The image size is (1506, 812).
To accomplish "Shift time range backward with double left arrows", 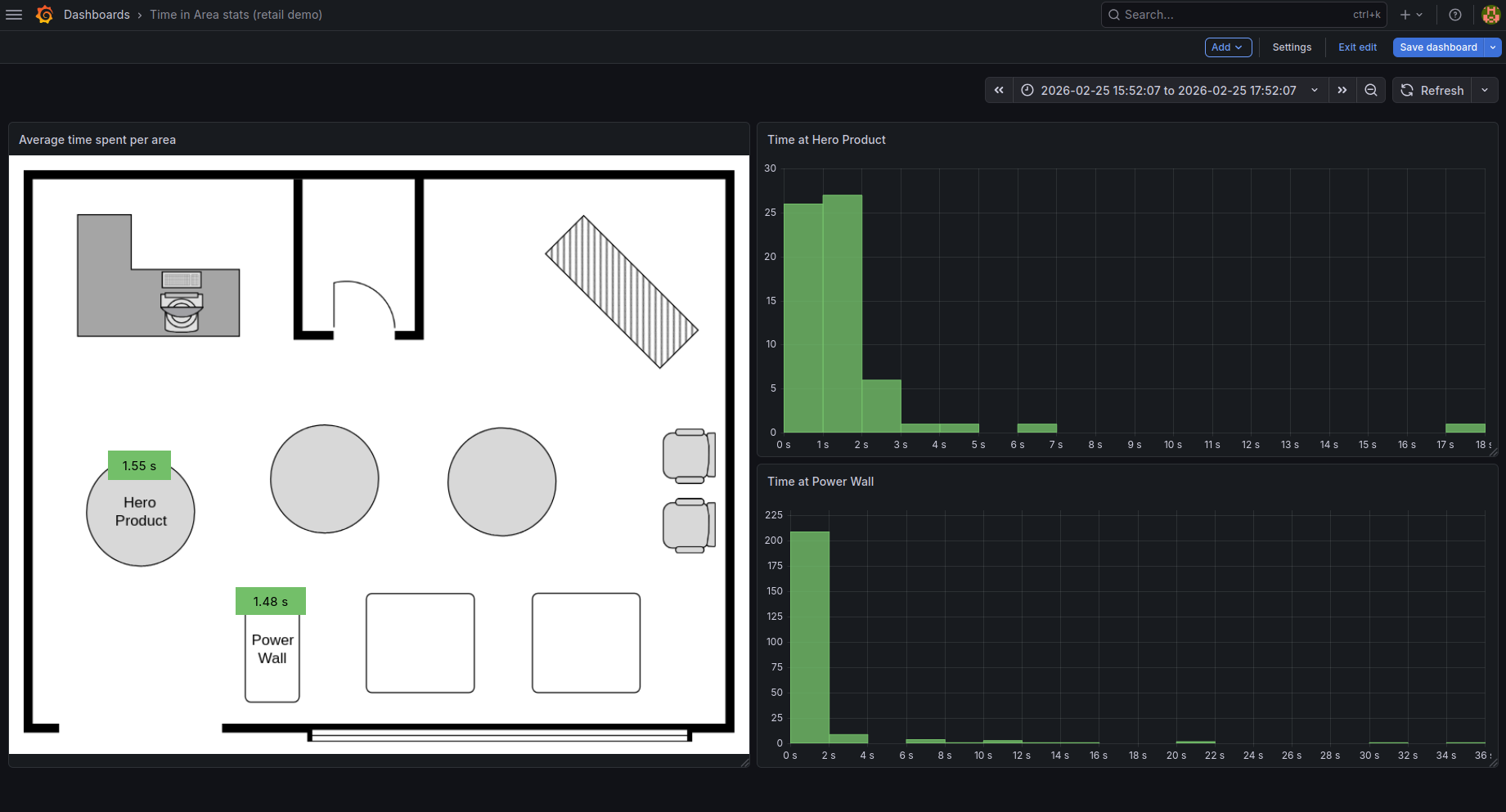I will [x=999, y=90].
